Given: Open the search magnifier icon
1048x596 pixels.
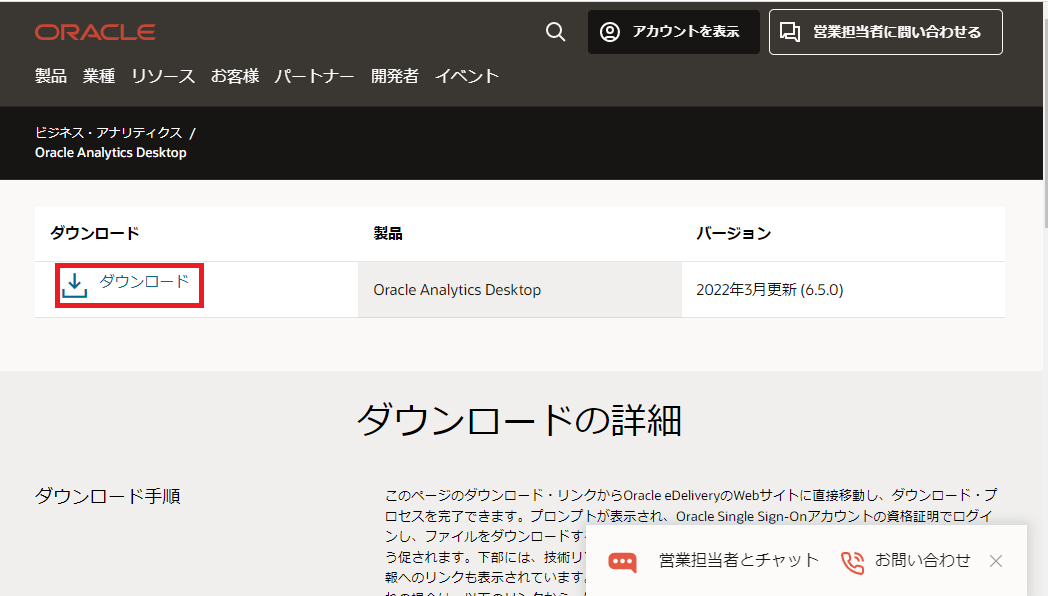Looking at the screenshot, I should click(555, 31).
